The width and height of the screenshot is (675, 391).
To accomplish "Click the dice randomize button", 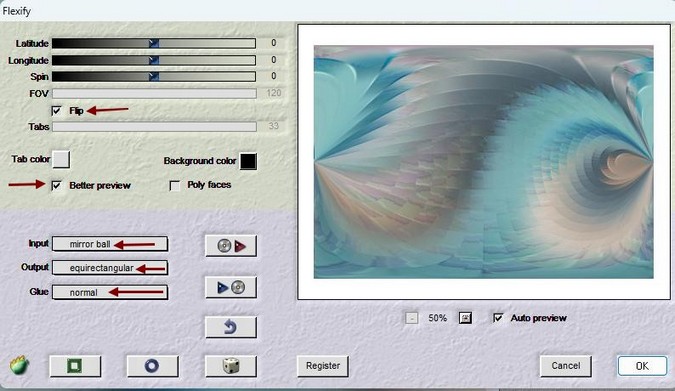I will click(231, 366).
